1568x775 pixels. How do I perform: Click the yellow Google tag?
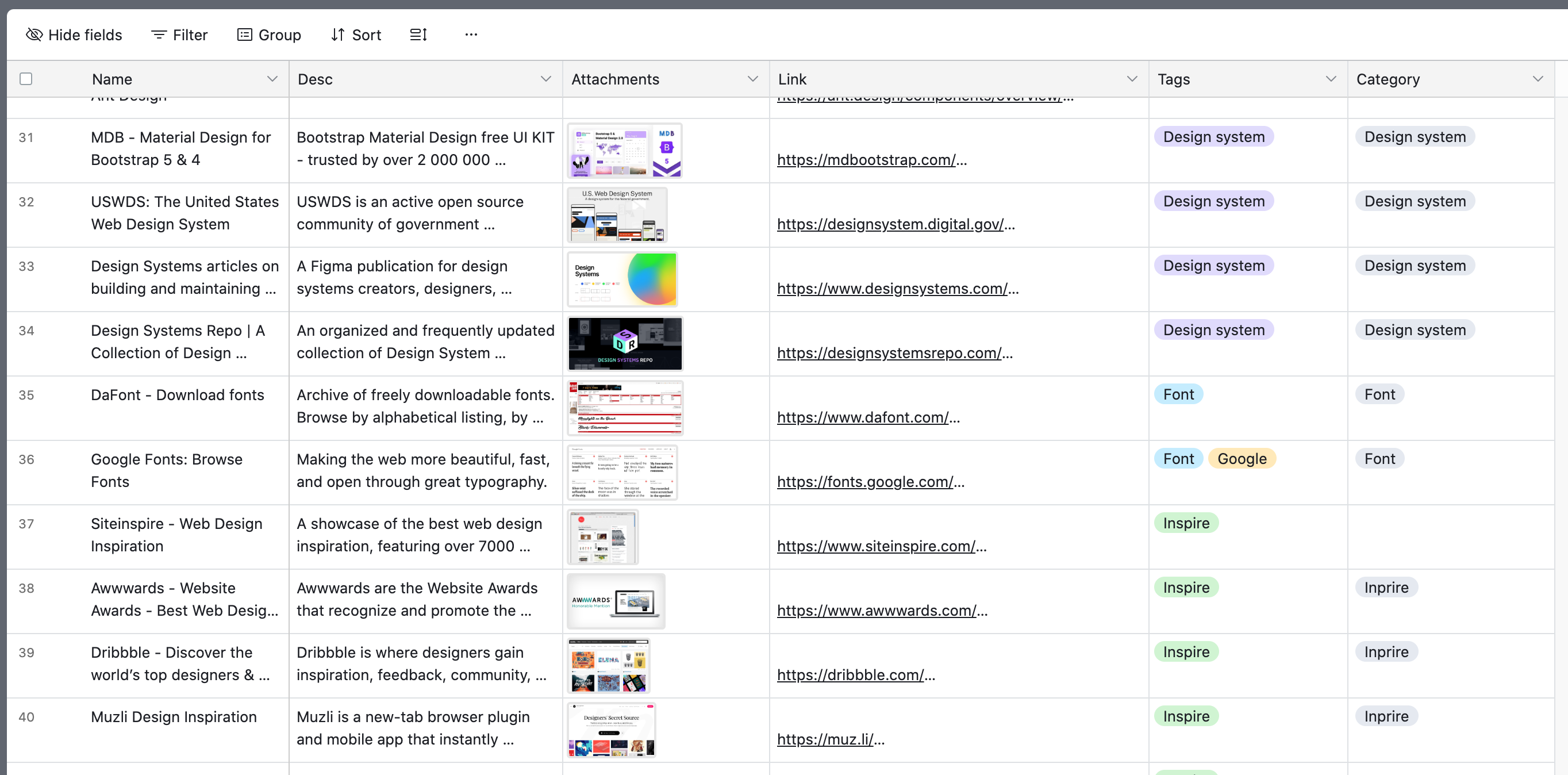1241,458
